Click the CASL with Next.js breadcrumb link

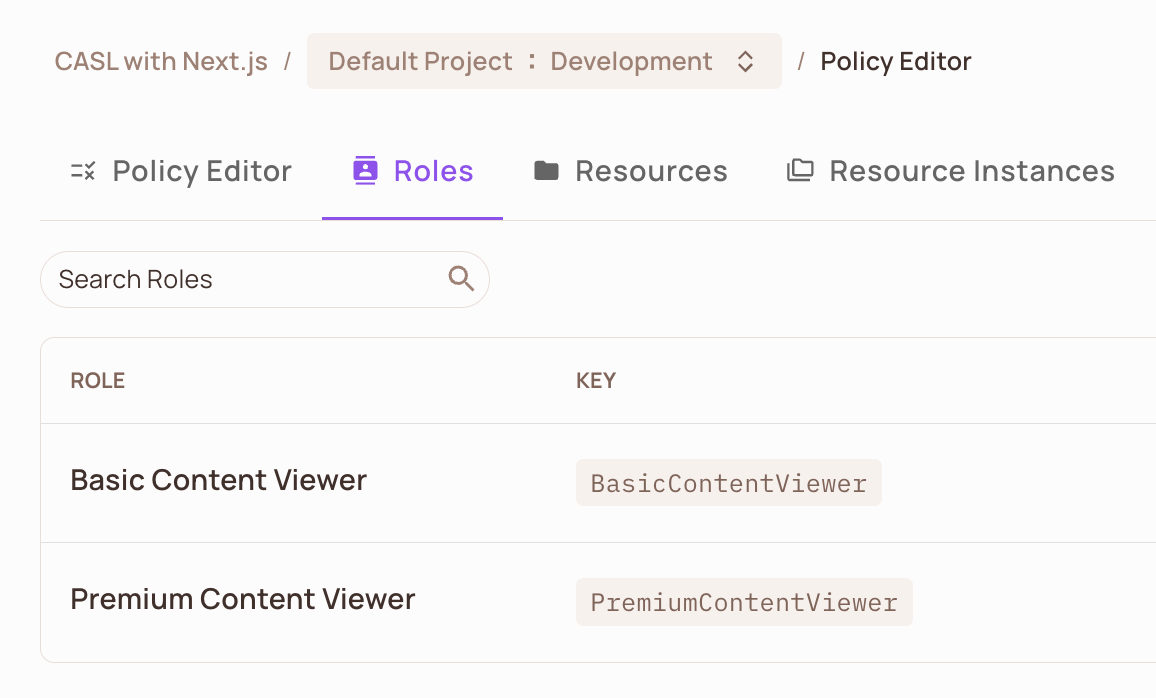tap(160, 61)
